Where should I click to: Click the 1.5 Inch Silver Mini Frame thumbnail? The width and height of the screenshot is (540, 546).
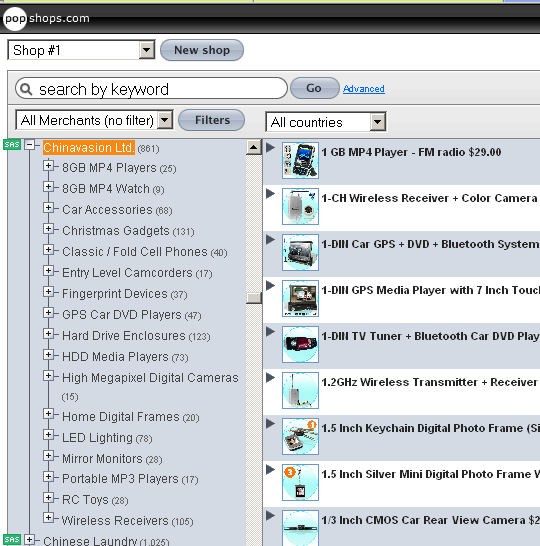[x=300, y=482]
